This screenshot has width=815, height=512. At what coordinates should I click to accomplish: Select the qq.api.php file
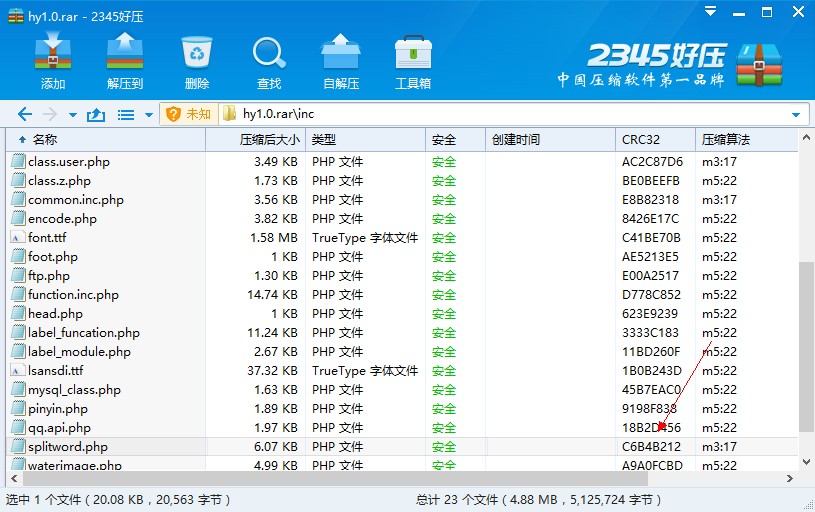pos(59,428)
